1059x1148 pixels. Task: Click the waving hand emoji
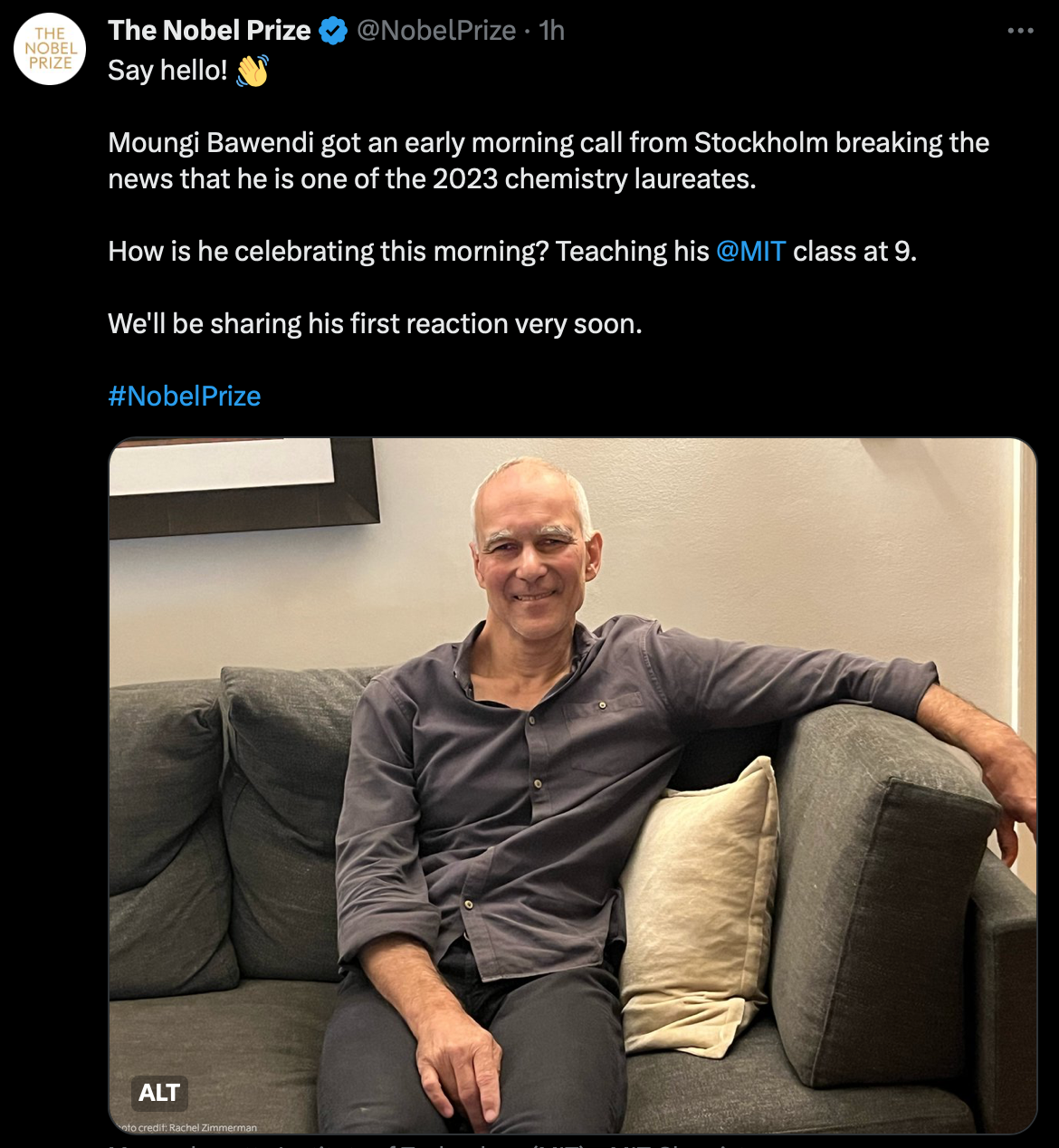point(253,71)
